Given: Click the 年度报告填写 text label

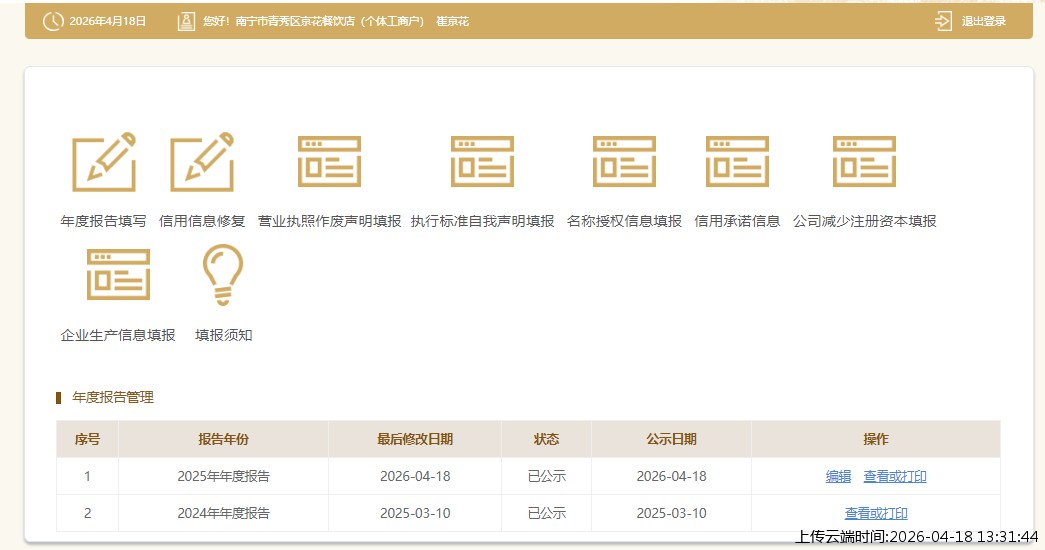Looking at the screenshot, I should 103,221.
